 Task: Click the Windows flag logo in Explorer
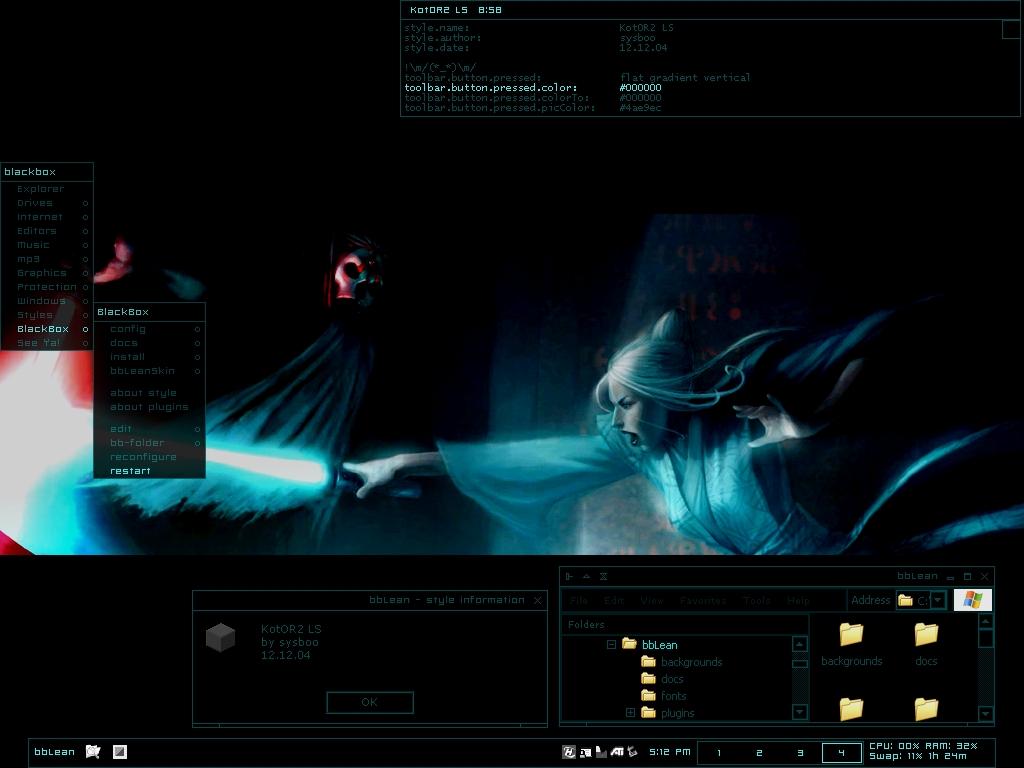click(x=972, y=600)
